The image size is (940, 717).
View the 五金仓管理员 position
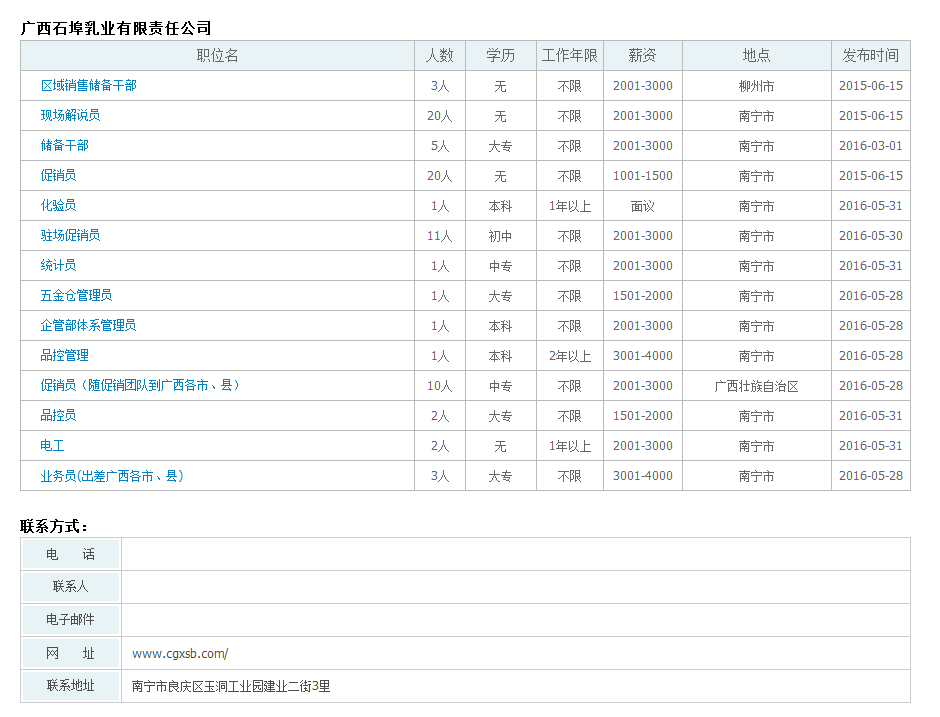pos(76,296)
